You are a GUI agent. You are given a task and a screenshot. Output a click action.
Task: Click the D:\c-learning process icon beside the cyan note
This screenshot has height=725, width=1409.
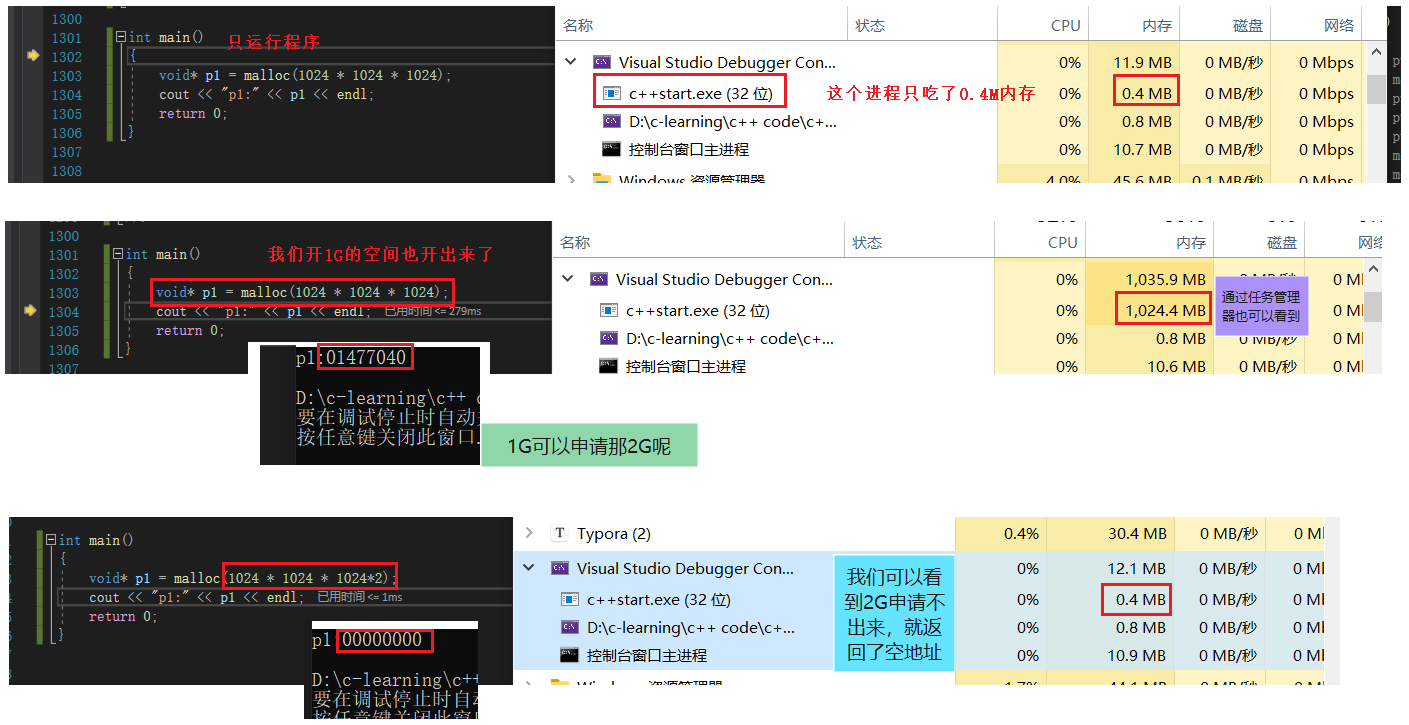(x=569, y=628)
